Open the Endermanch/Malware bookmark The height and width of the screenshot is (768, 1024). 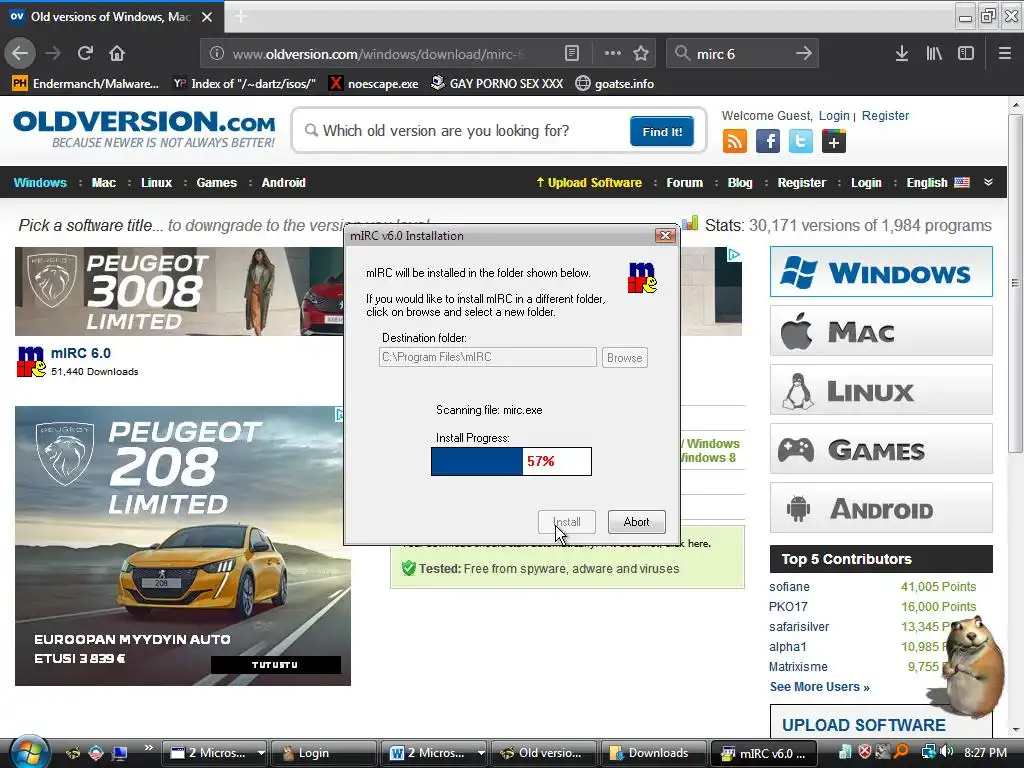pyautogui.click(x=86, y=84)
